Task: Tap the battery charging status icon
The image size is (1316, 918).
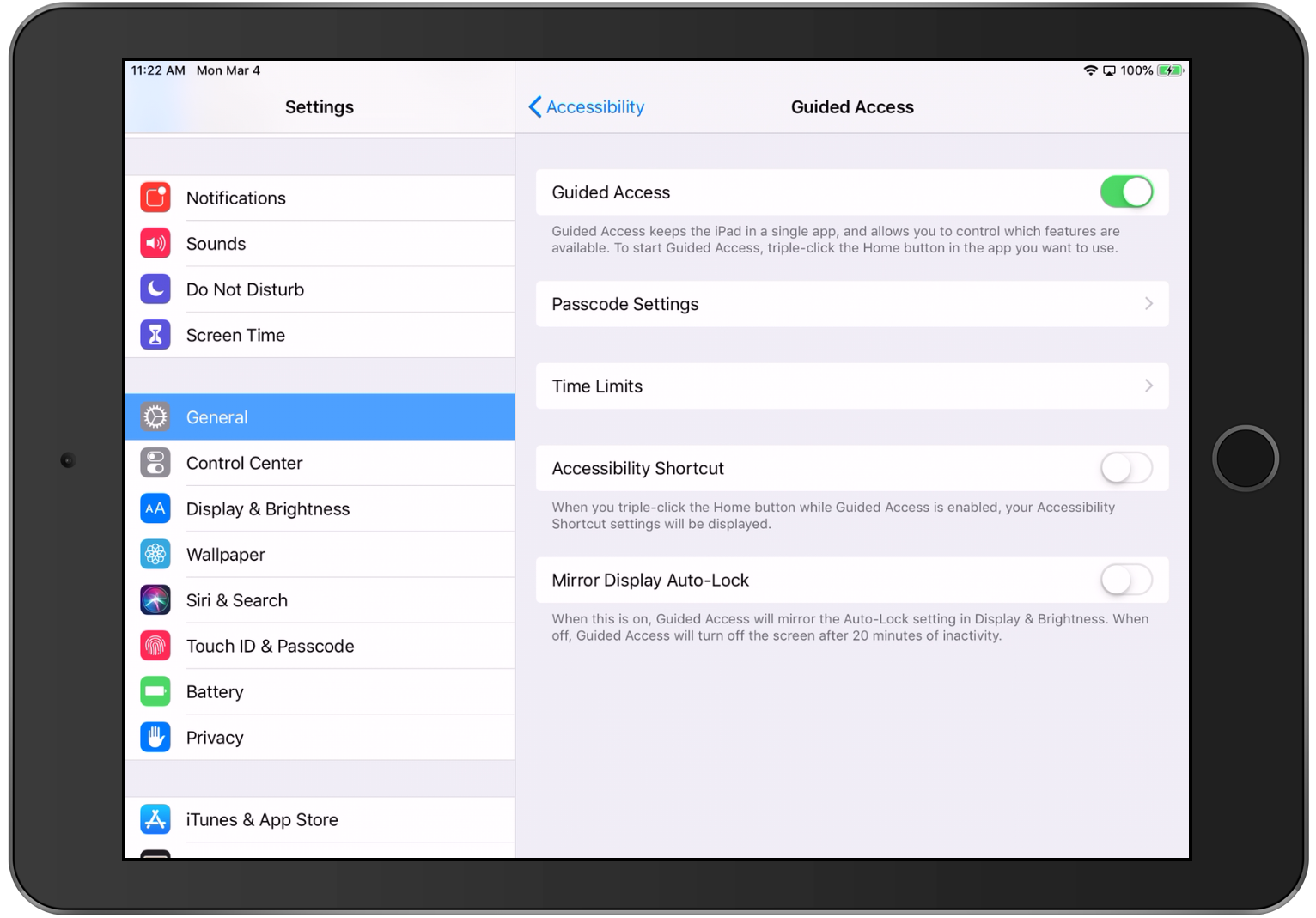Action: coord(1170,70)
